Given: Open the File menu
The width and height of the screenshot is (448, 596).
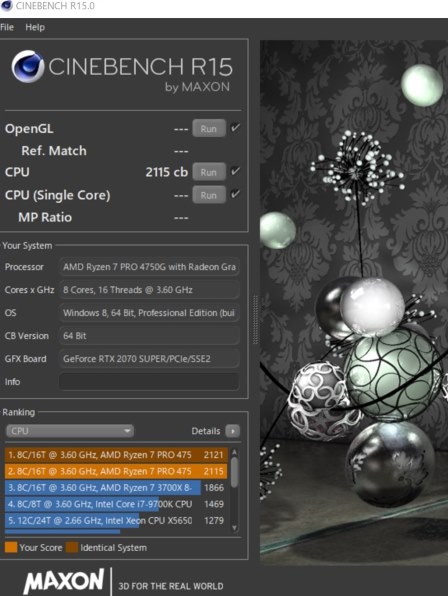Looking at the screenshot, I should [7, 27].
